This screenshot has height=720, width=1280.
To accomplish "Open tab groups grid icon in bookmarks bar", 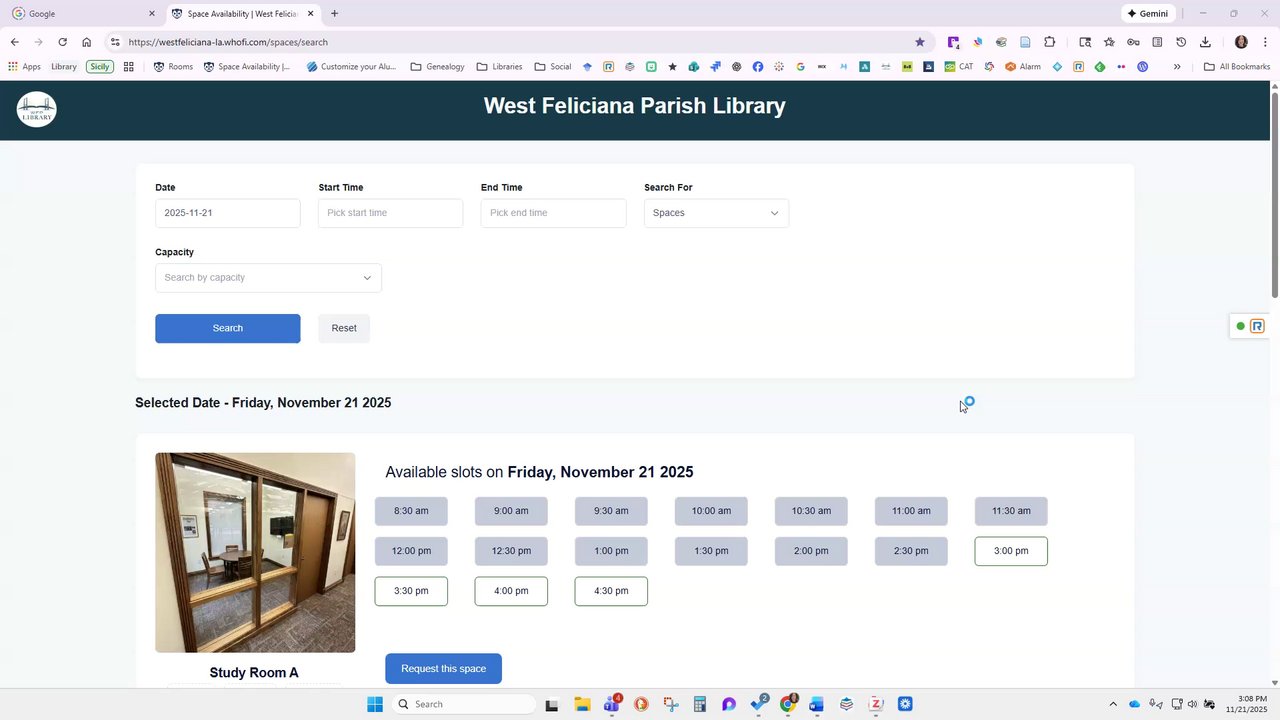I will [x=129, y=67].
